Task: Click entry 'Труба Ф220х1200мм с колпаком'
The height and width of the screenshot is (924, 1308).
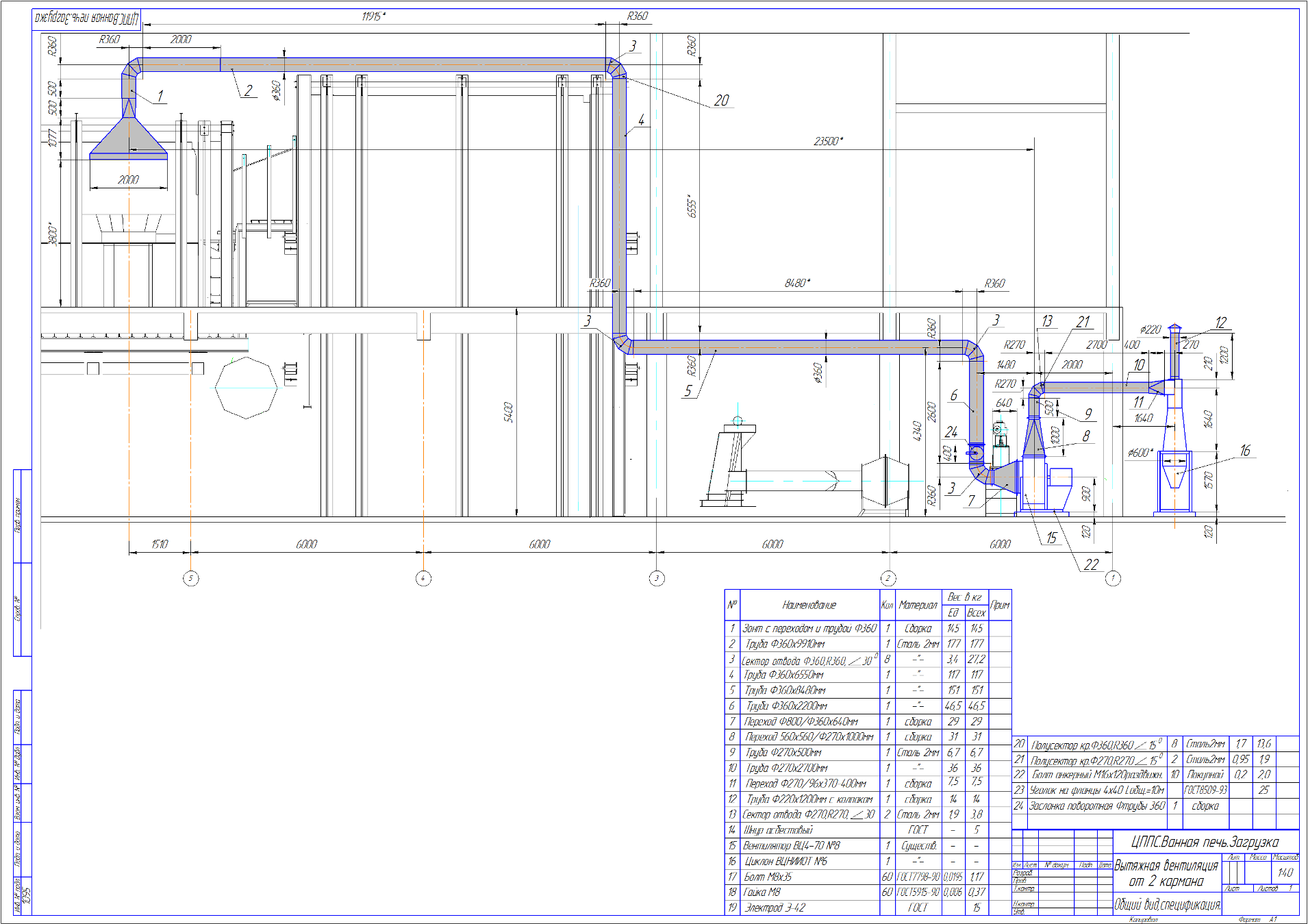Action: coord(809,799)
